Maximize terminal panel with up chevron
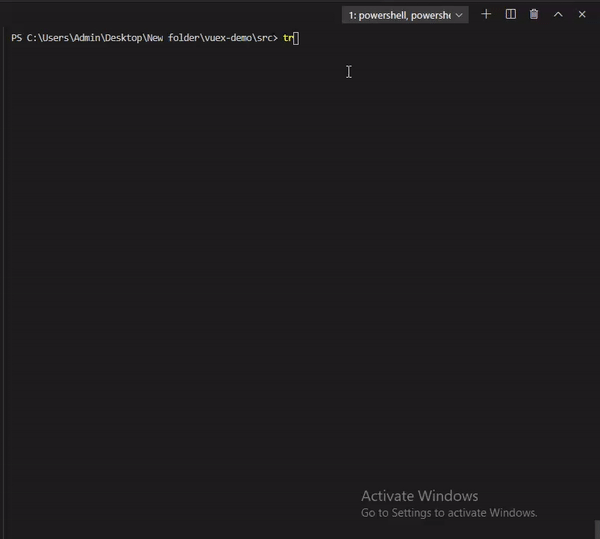This screenshot has height=539, width=600. click(x=558, y=15)
